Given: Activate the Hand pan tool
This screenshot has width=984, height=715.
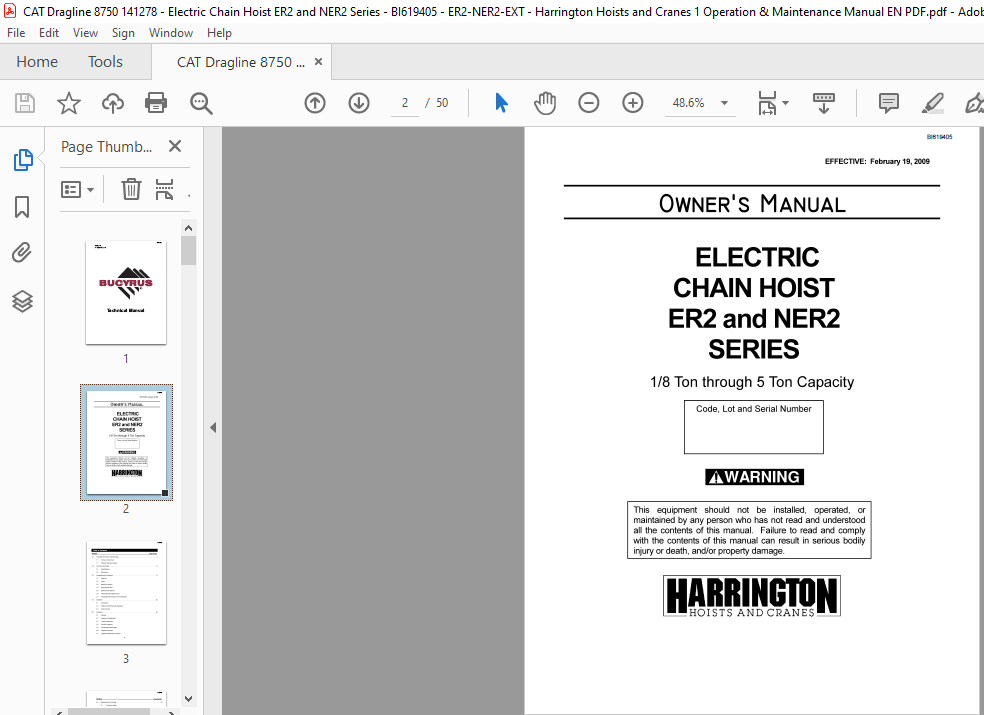Looking at the screenshot, I should [545, 103].
